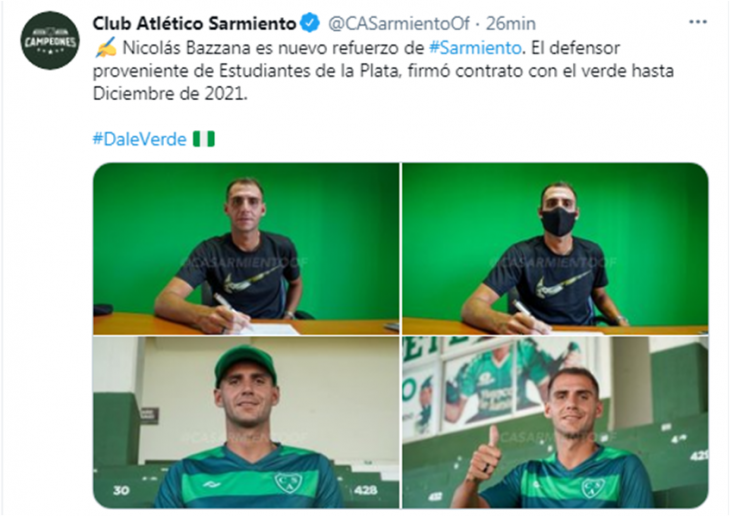730x516 pixels.
Task: View photo of player in green cap
Action: tap(246, 422)
